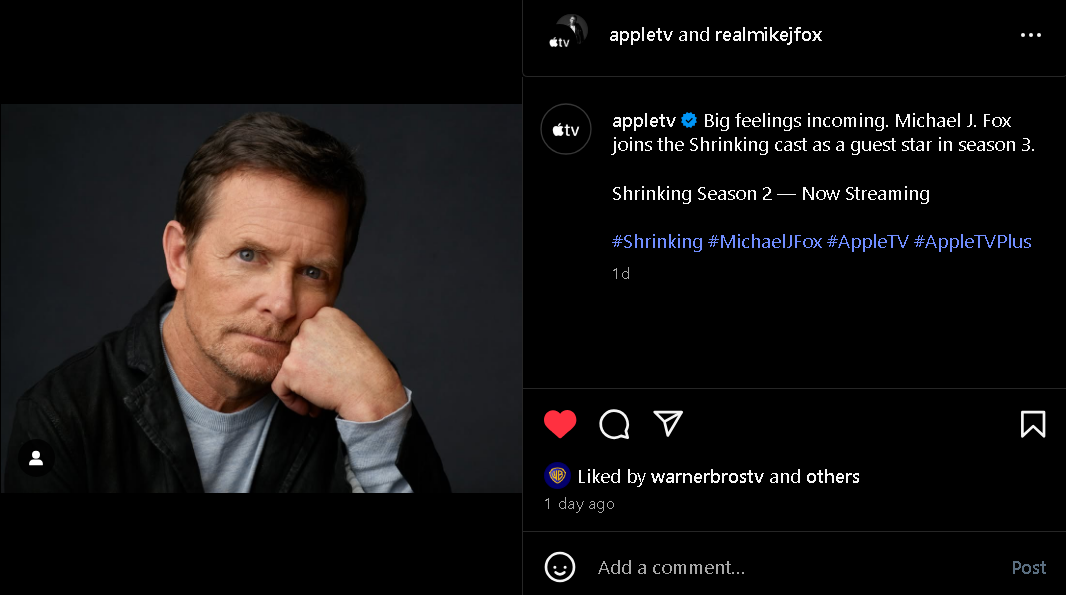Click the Michael J. Fox photo
This screenshot has height=595, width=1066.
pyautogui.click(x=260, y=298)
